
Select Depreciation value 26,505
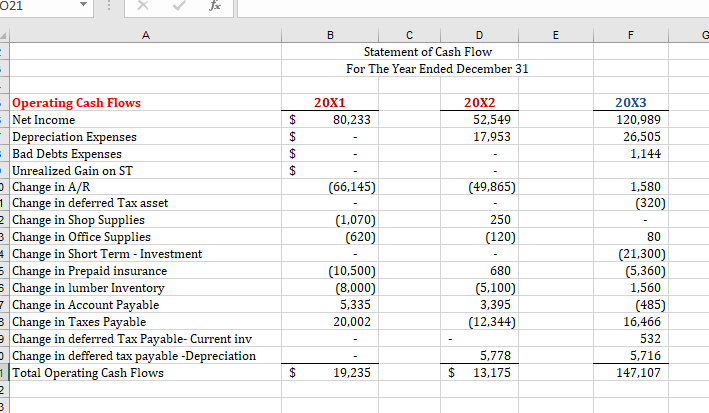click(631, 137)
